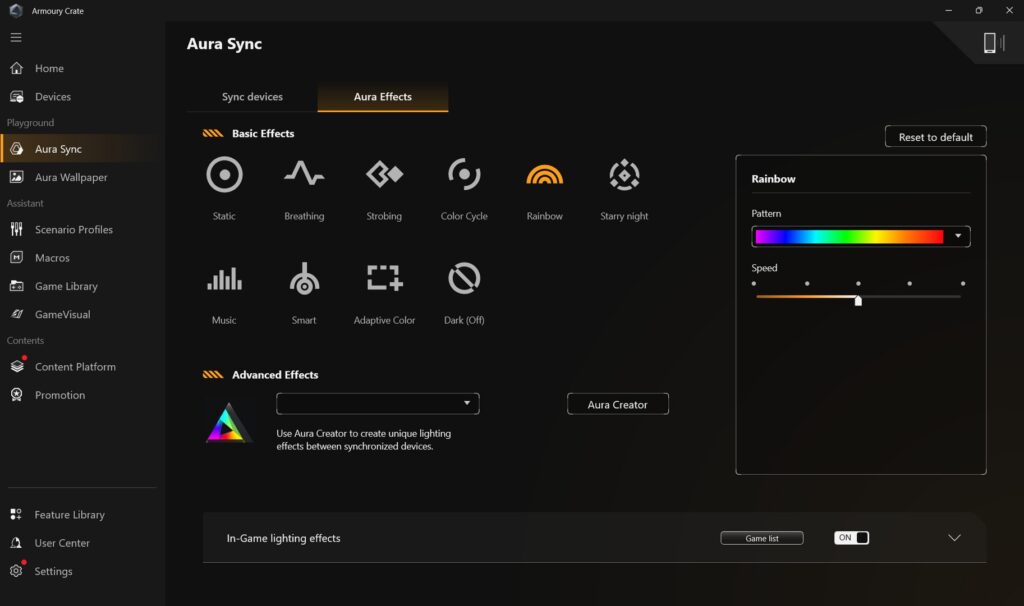Click the Aura Creator description text
The image size is (1024, 606).
[x=364, y=439]
